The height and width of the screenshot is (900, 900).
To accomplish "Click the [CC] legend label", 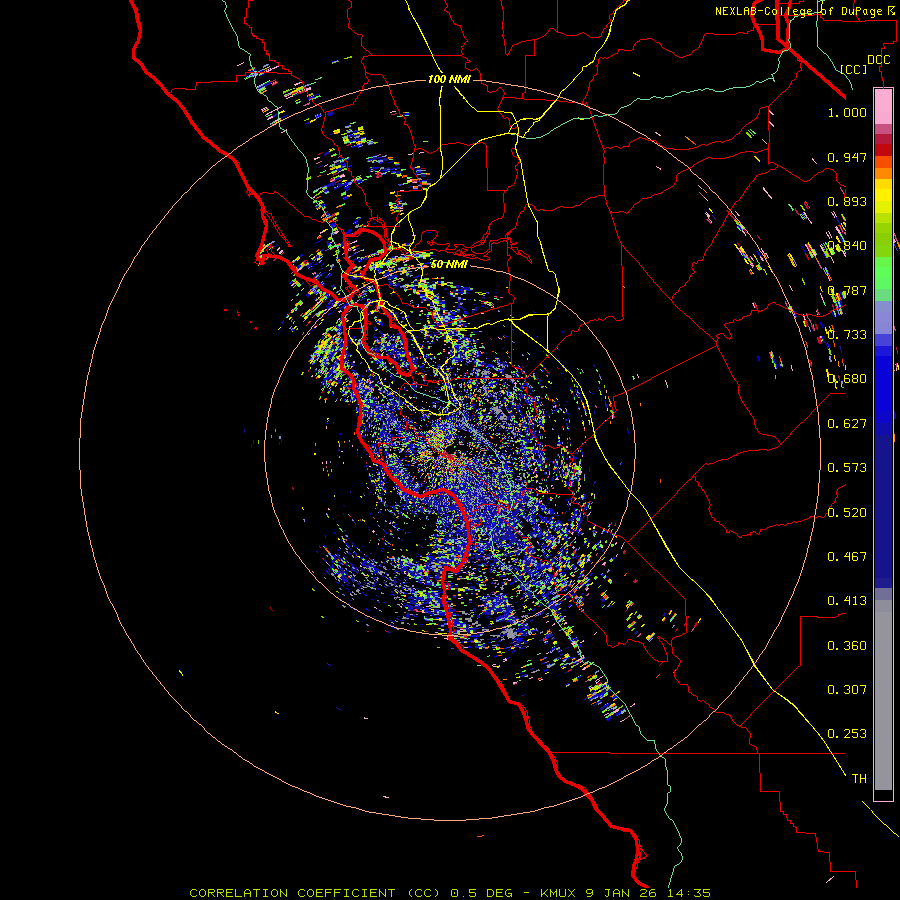I will point(854,69).
